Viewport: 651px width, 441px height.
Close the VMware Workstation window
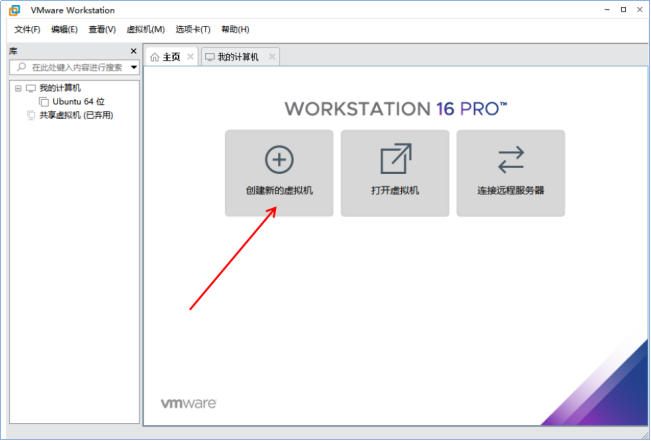pyautogui.click(x=640, y=10)
